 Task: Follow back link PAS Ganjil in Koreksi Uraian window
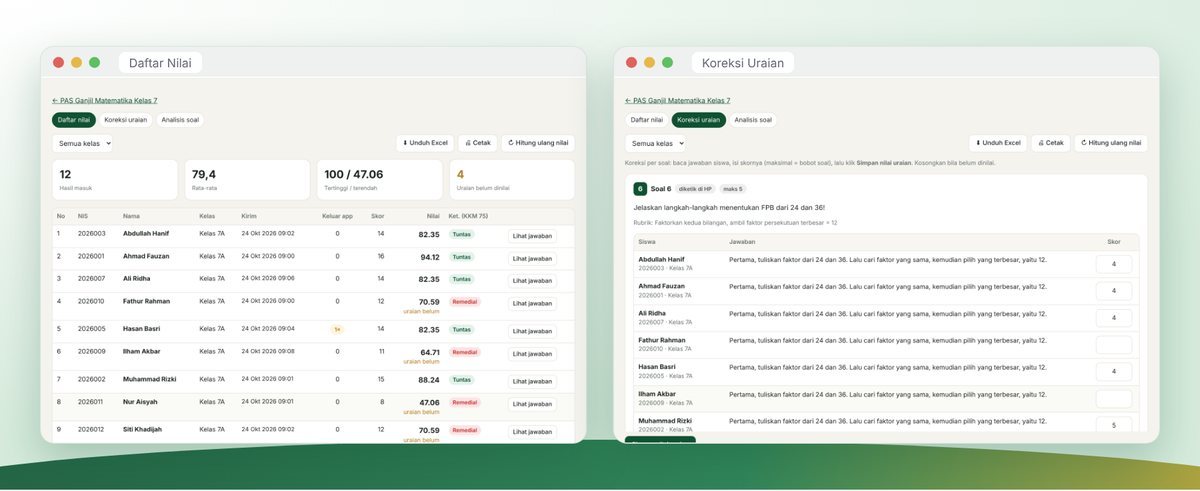pos(678,101)
